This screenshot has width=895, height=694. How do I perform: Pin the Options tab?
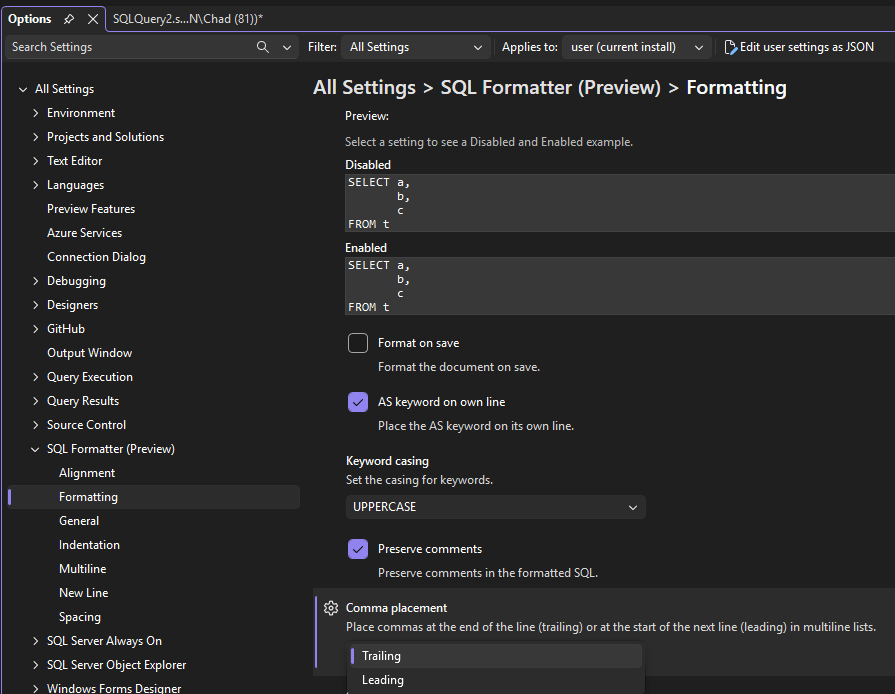(x=69, y=19)
